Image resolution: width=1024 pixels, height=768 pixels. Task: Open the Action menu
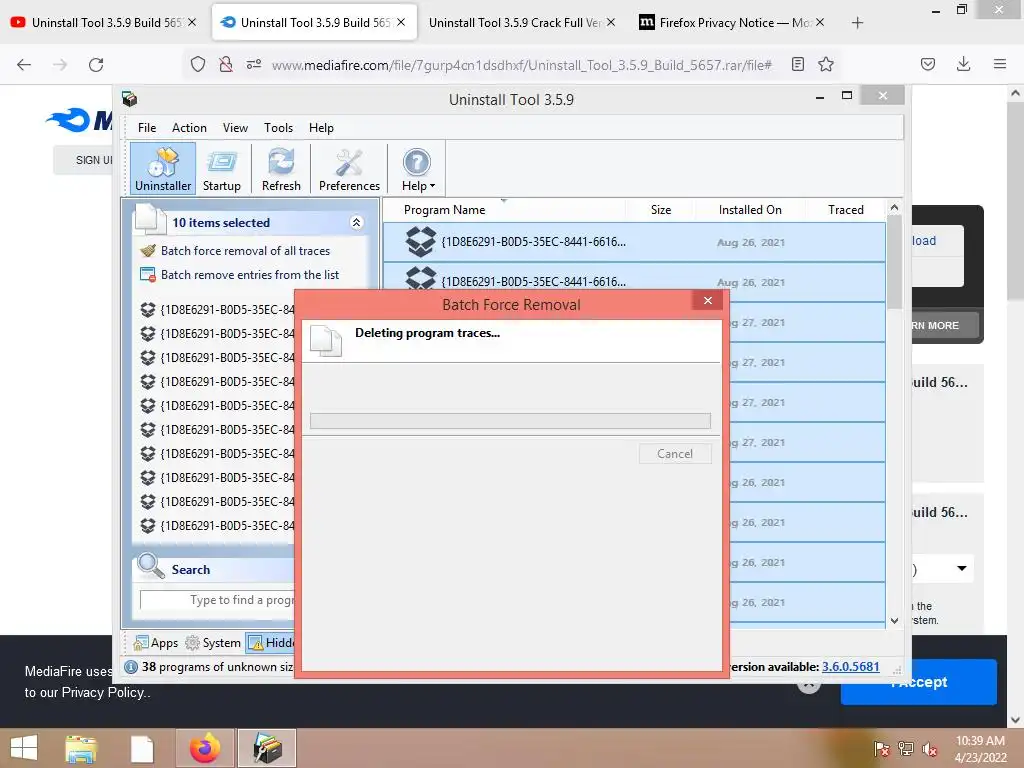[189, 128]
